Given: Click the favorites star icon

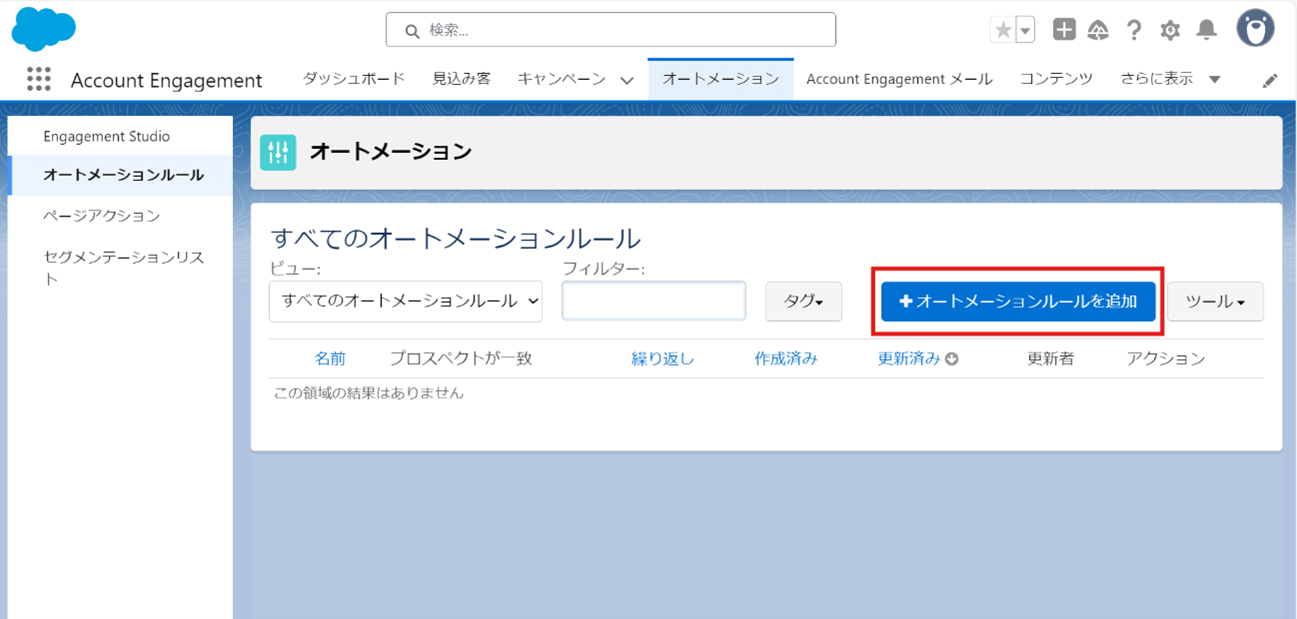Looking at the screenshot, I should pyautogui.click(x=1002, y=30).
